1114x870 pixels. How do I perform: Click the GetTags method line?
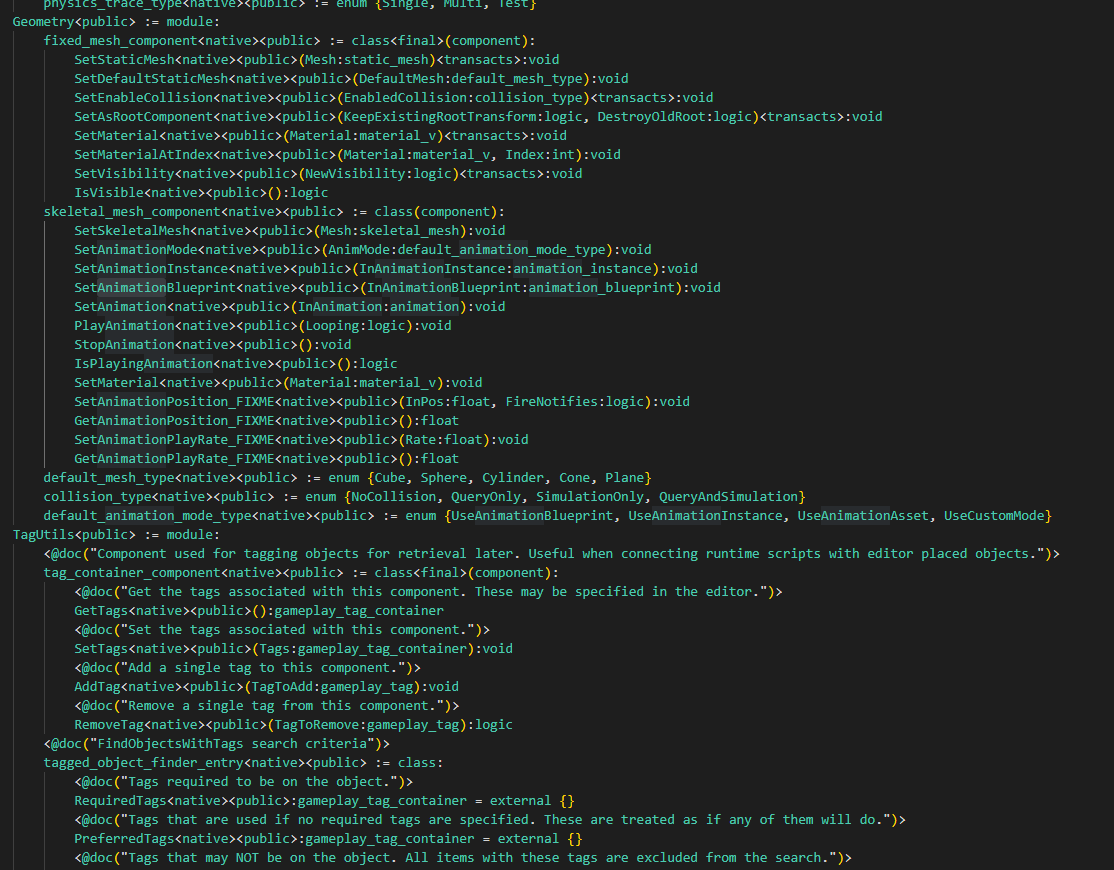point(259,611)
